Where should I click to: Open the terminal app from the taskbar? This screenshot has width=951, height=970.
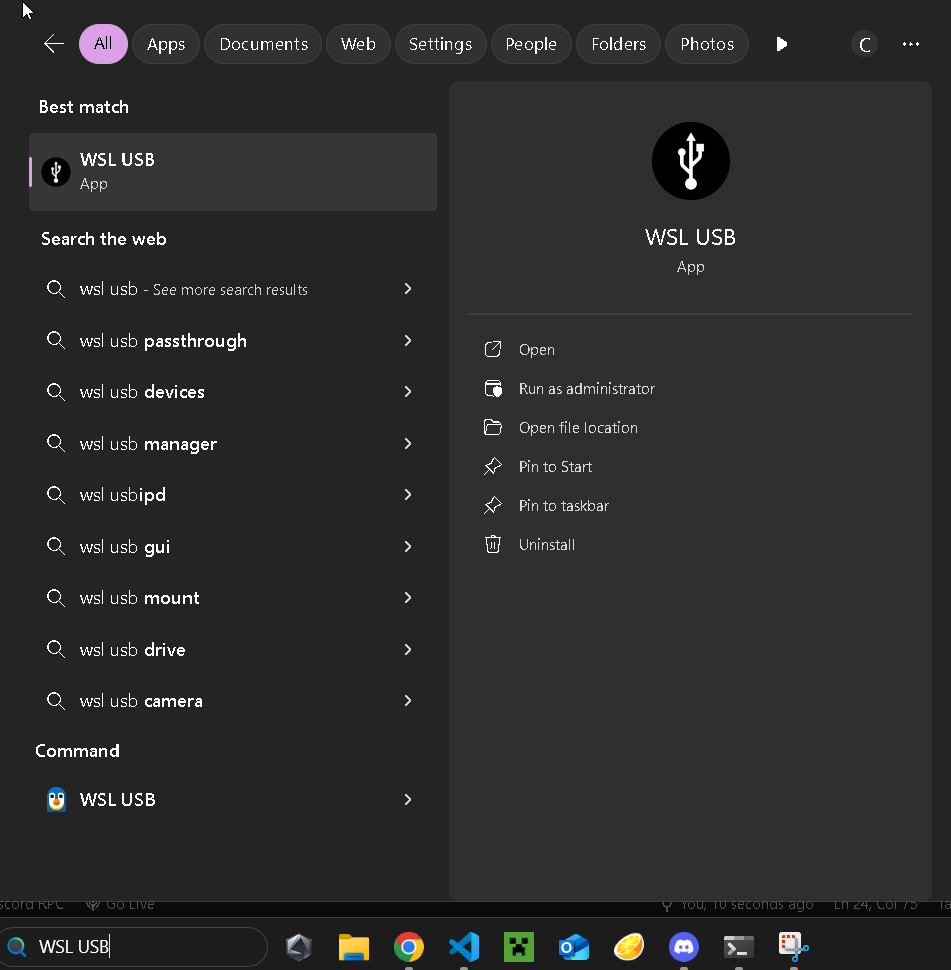[x=738, y=946]
